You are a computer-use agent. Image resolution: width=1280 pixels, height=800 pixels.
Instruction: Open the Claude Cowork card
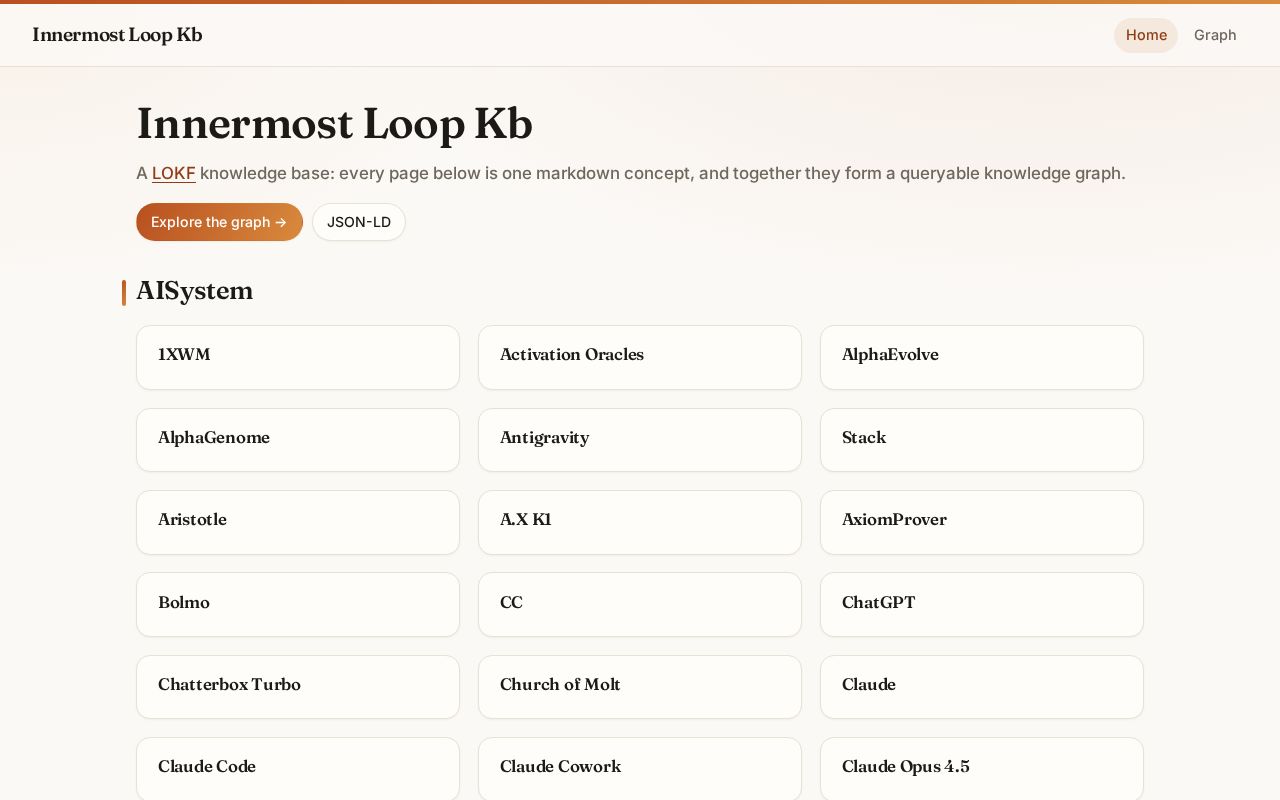point(640,769)
